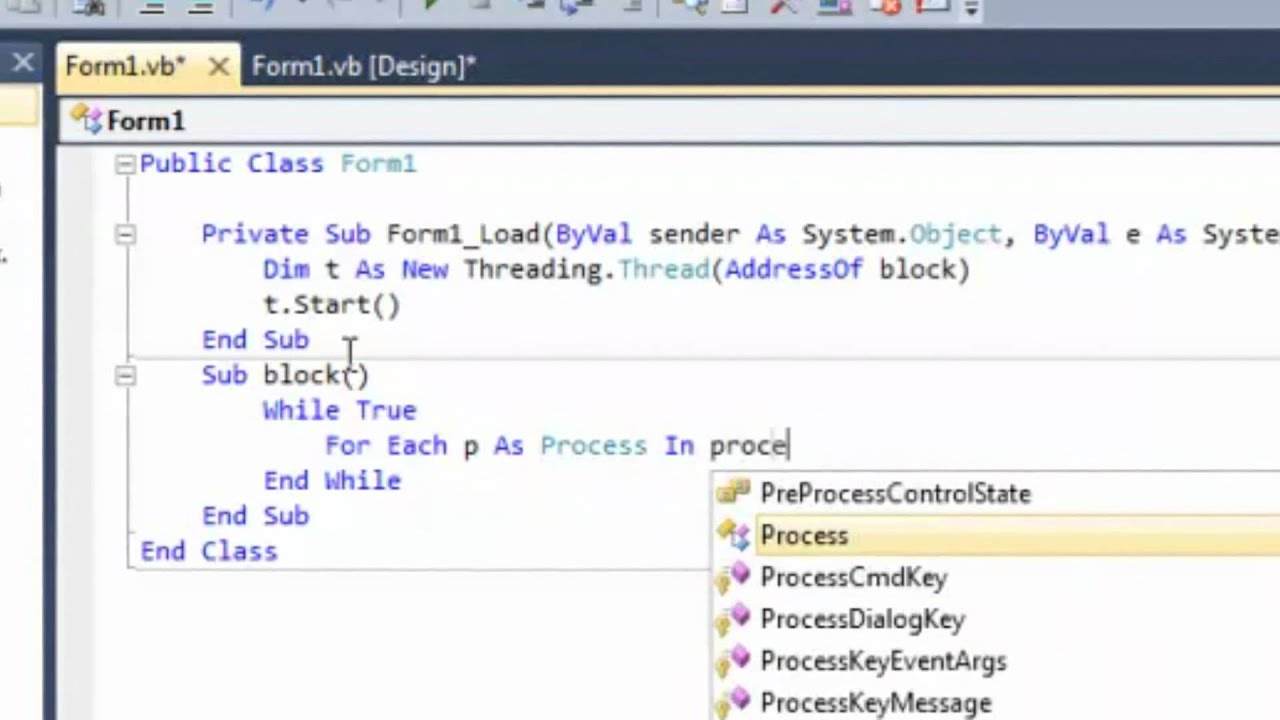Click on "While True" in the code
Screen dimensions: 1280x720
pyautogui.click(x=339, y=410)
